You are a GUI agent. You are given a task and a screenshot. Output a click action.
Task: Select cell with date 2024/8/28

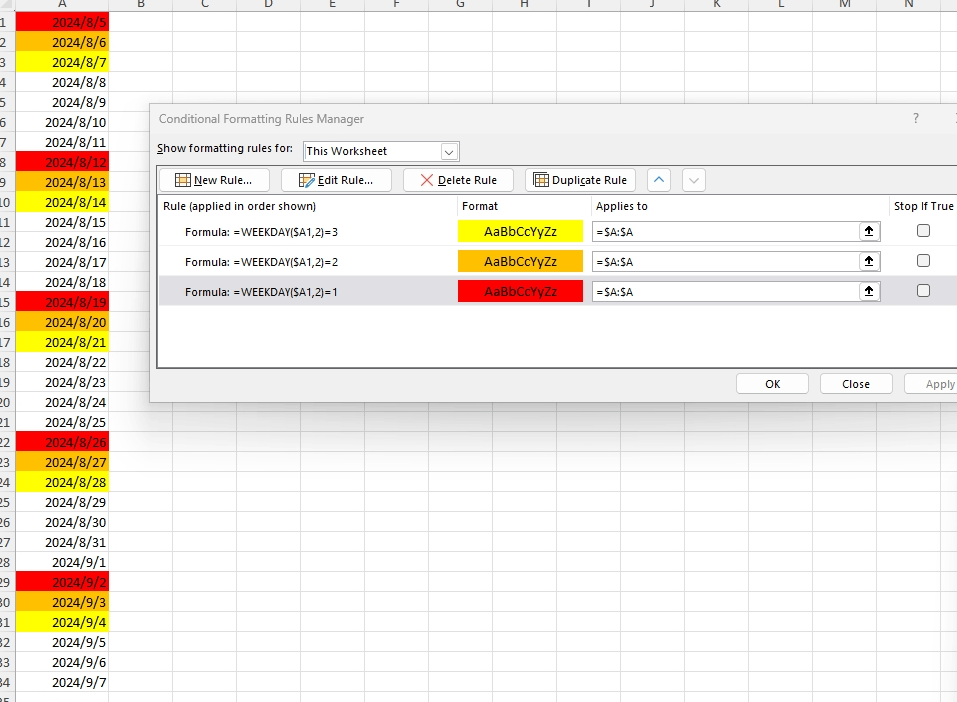click(62, 482)
